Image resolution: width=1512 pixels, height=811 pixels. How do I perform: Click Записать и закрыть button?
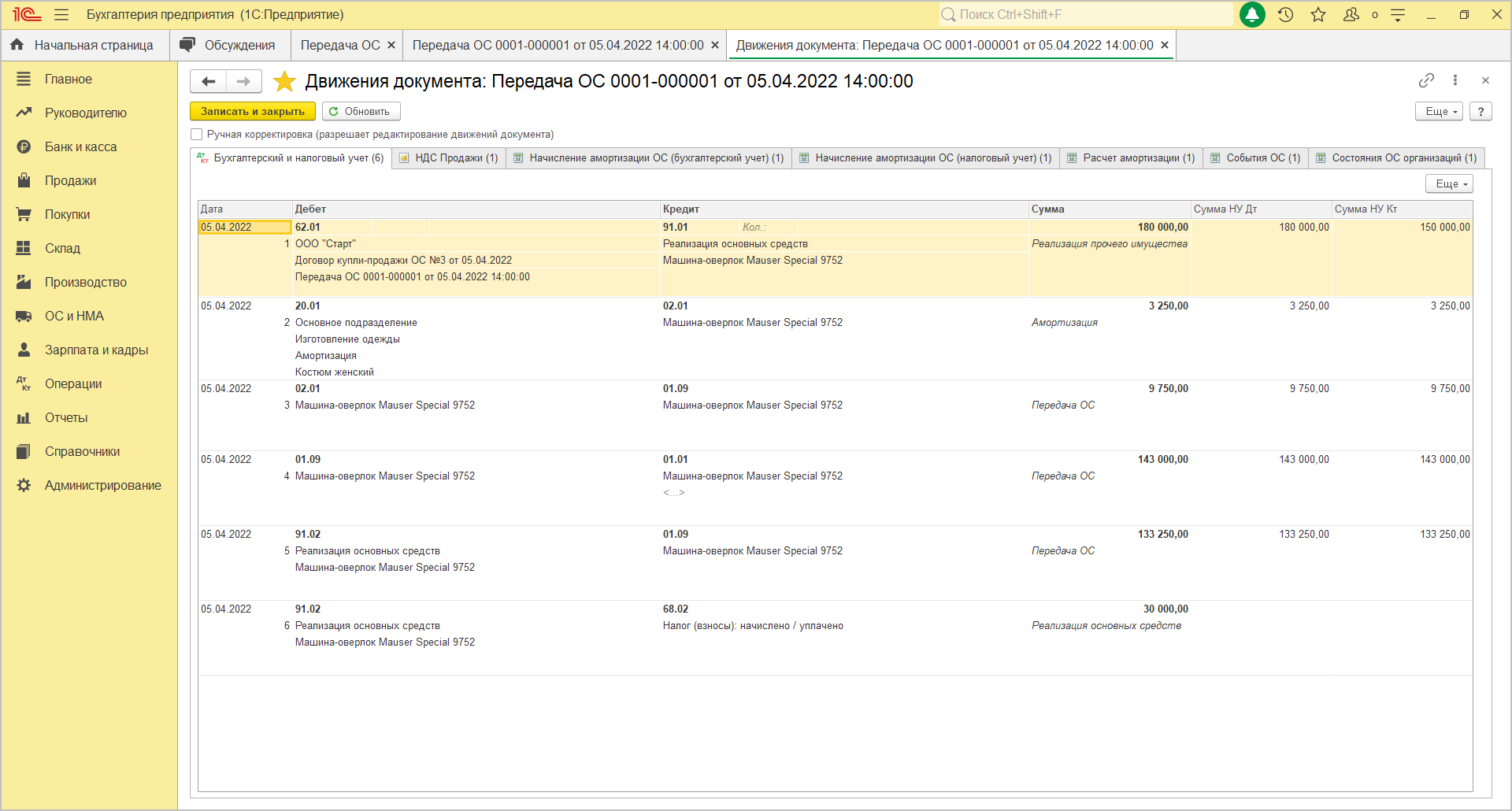tap(253, 111)
